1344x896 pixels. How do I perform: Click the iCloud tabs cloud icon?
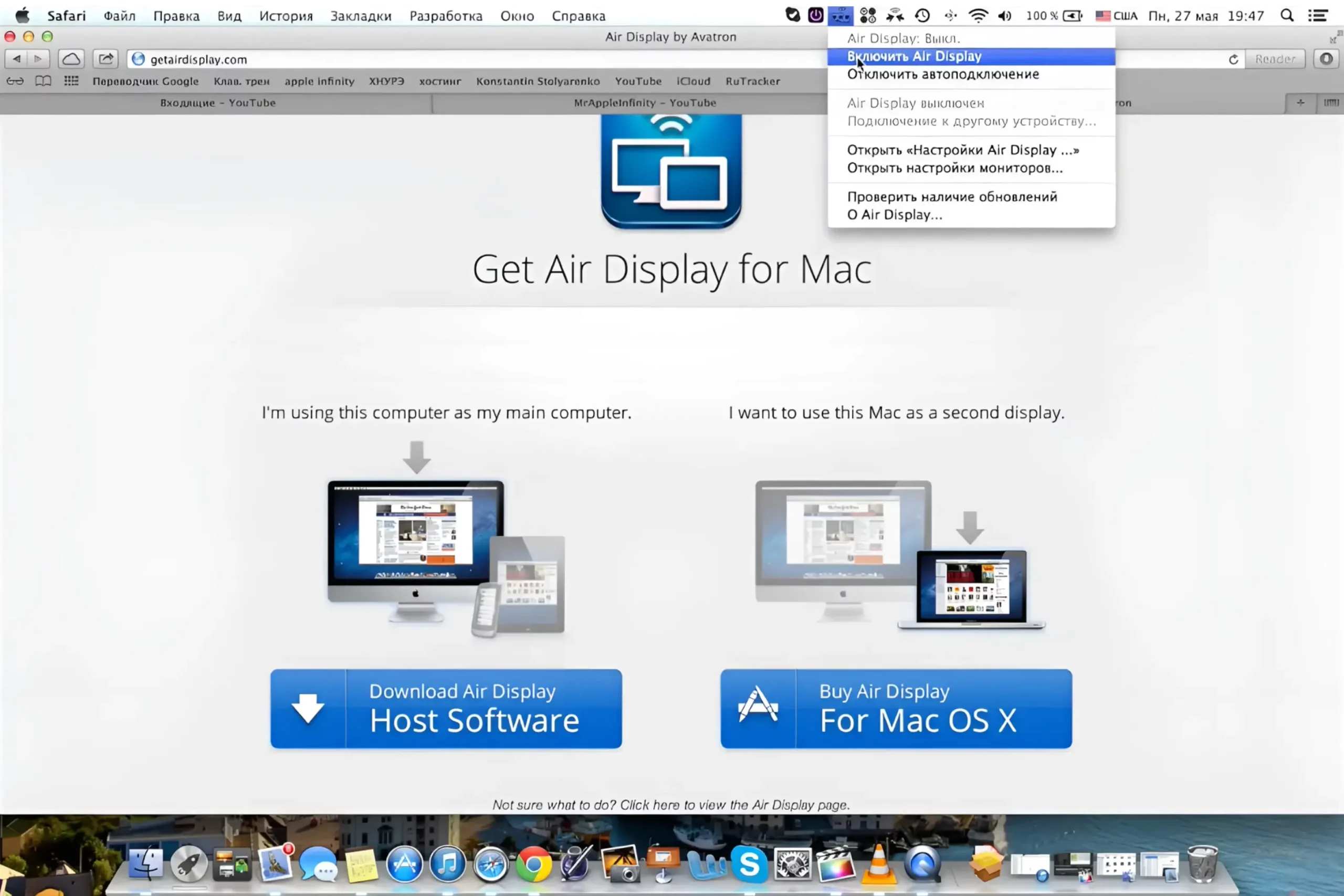71,59
